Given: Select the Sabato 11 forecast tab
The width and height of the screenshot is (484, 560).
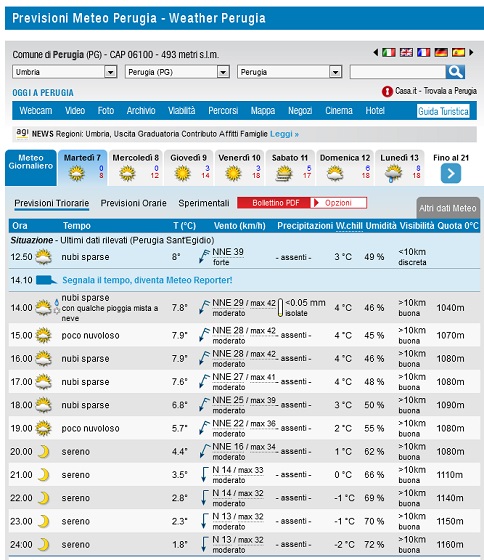Looking at the screenshot, I should (x=290, y=168).
